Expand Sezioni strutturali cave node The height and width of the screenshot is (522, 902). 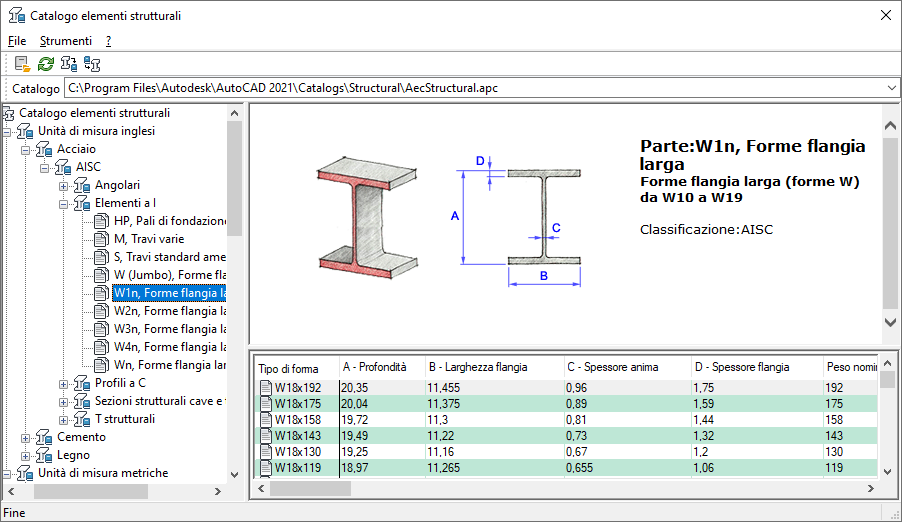(x=63, y=402)
